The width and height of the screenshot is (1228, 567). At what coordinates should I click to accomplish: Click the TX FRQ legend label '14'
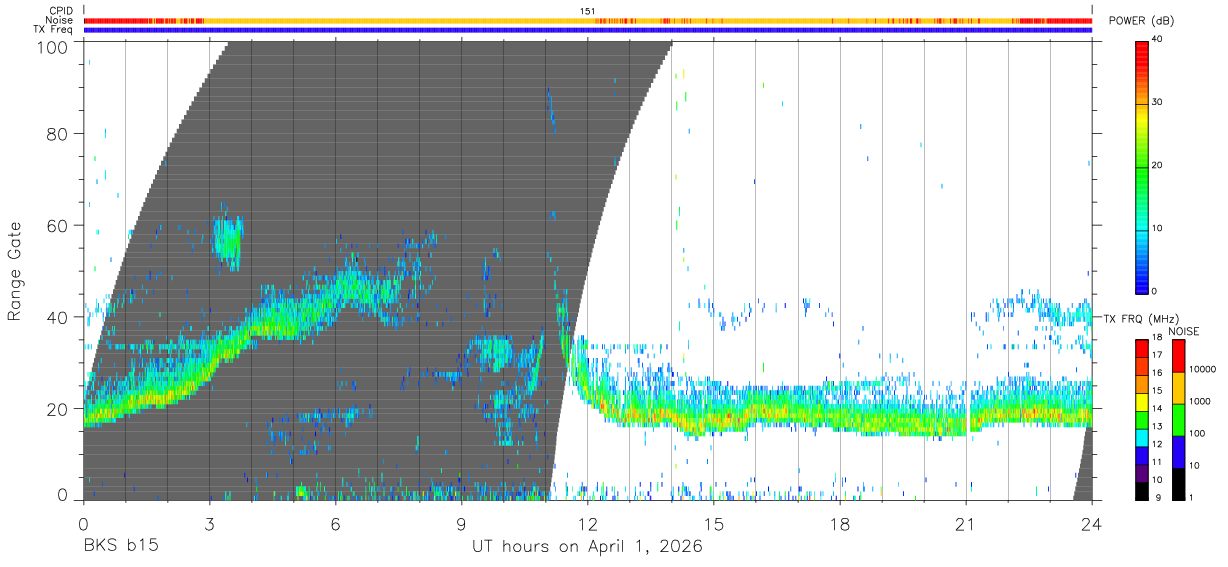(x=1158, y=409)
